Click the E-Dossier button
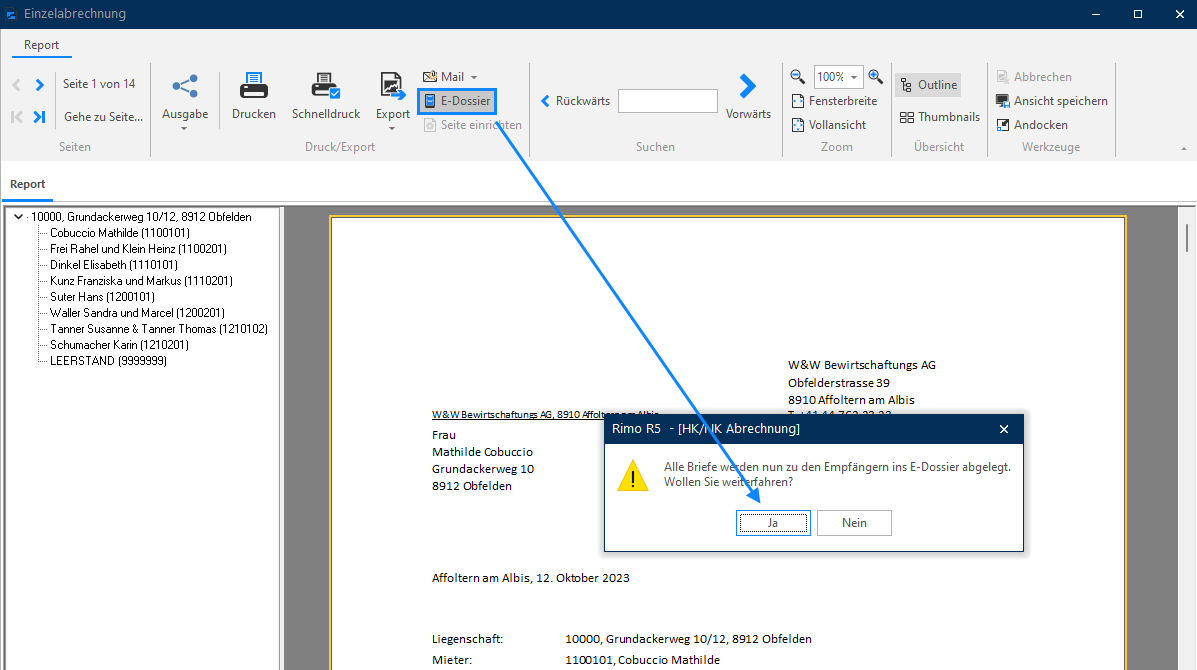This screenshot has height=670, width=1197. [x=457, y=101]
